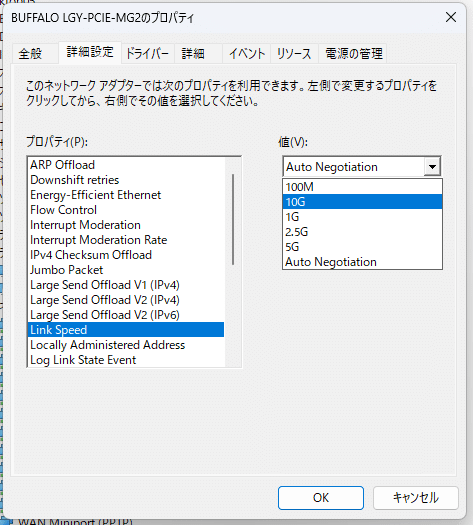This screenshot has height=525, width=473.
Task: Confirm with the OK button
Action: pos(321,498)
